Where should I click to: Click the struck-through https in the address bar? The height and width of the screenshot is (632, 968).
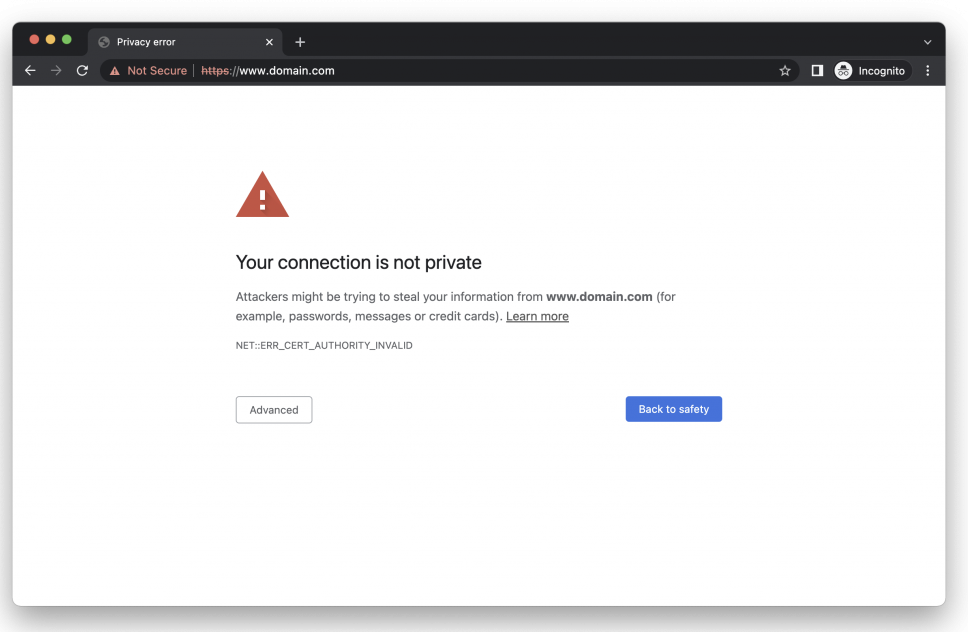click(x=213, y=70)
